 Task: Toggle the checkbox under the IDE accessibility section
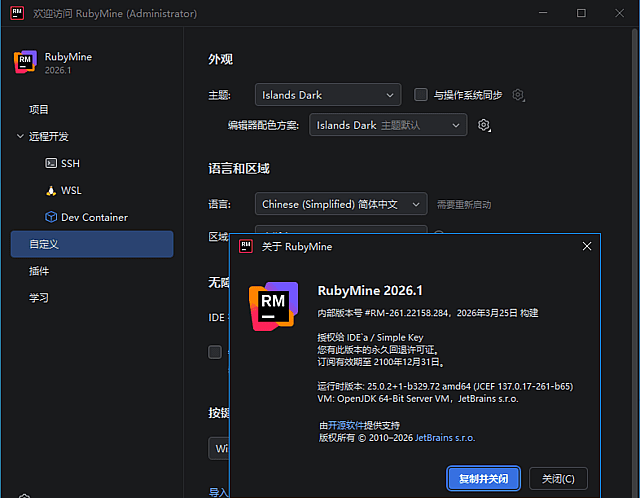click(215, 352)
